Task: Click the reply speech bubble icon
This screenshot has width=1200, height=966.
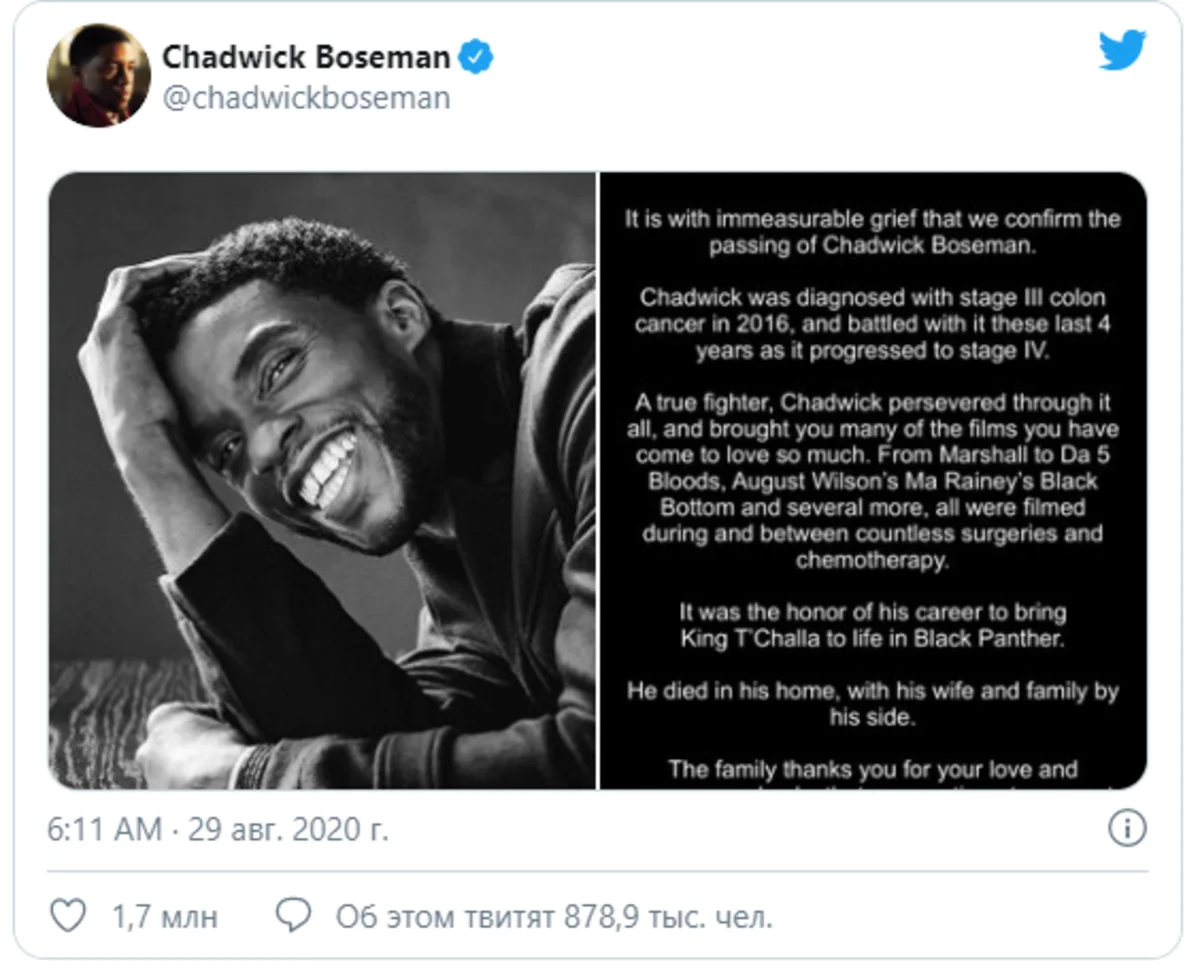Action: click(x=292, y=915)
